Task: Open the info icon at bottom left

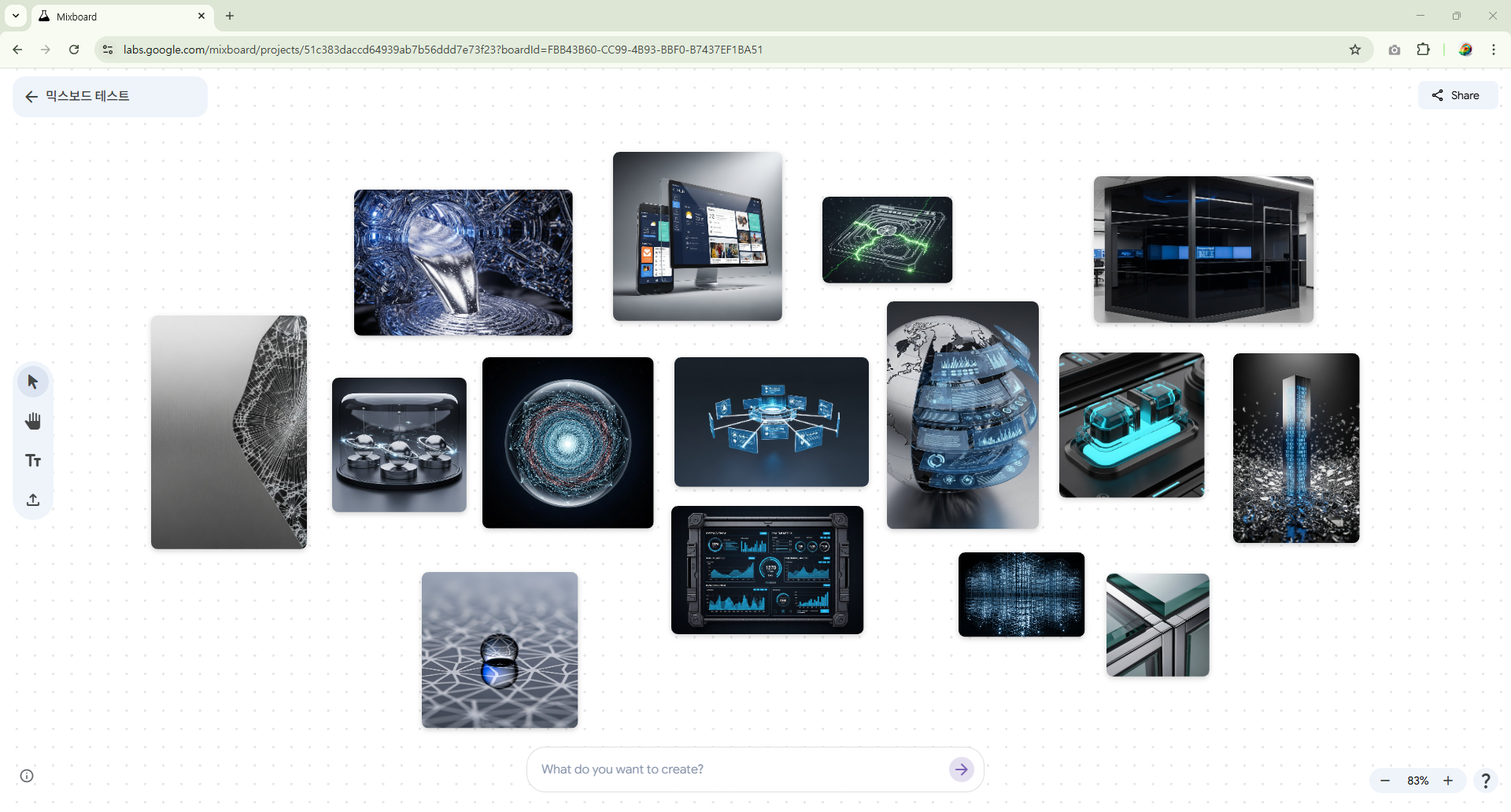Action: click(x=27, y=776)
